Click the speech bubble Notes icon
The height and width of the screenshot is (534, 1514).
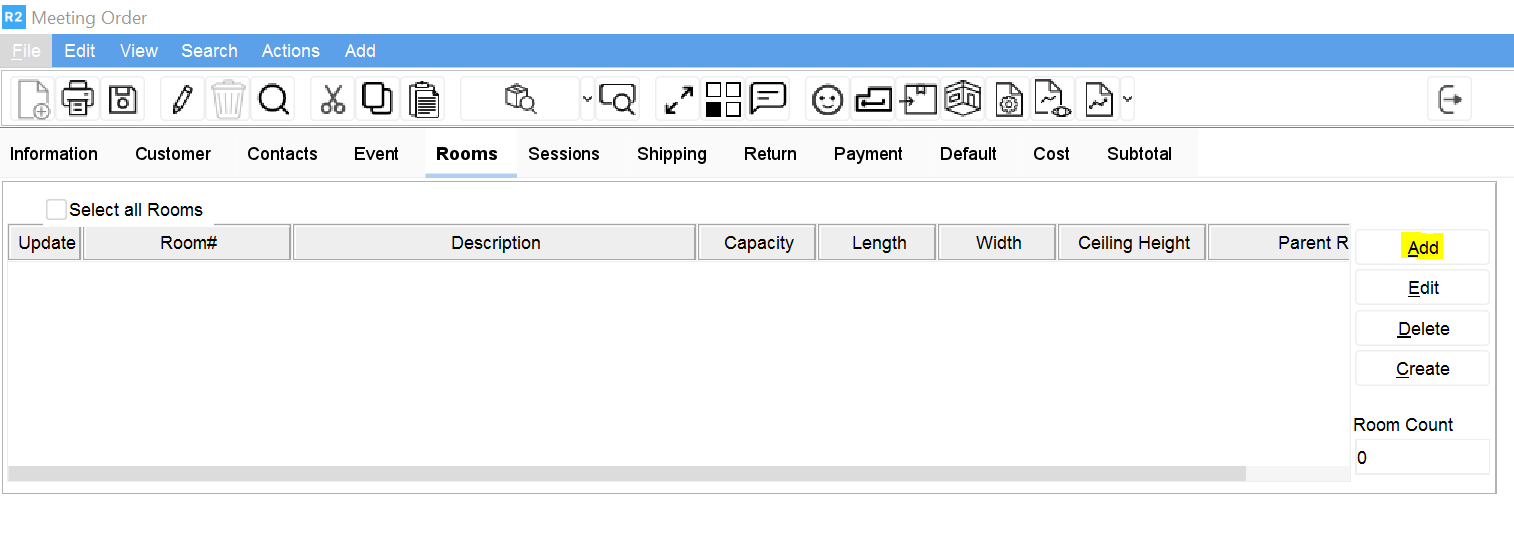point(768,99)
